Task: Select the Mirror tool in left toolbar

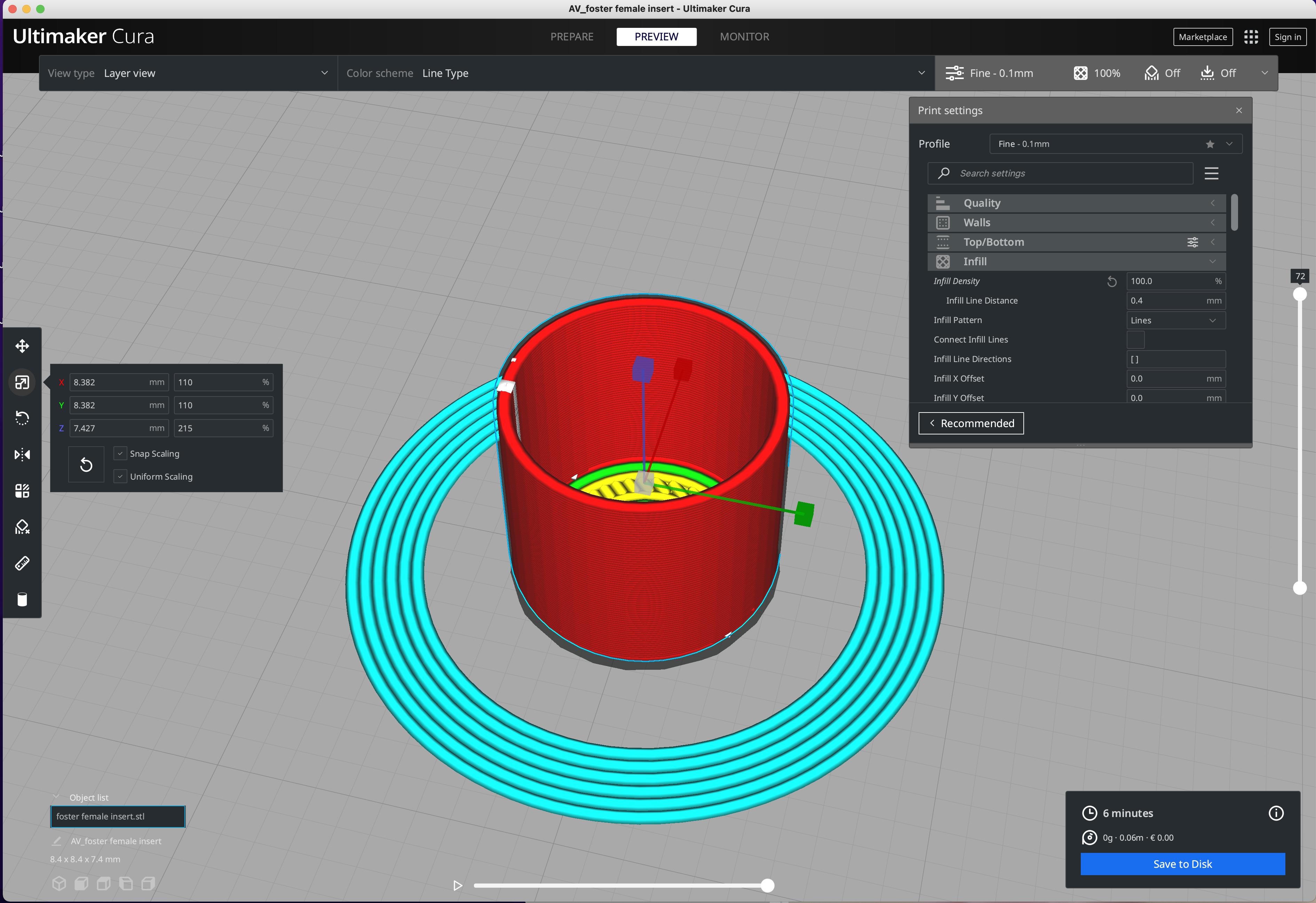Action: 22,454
